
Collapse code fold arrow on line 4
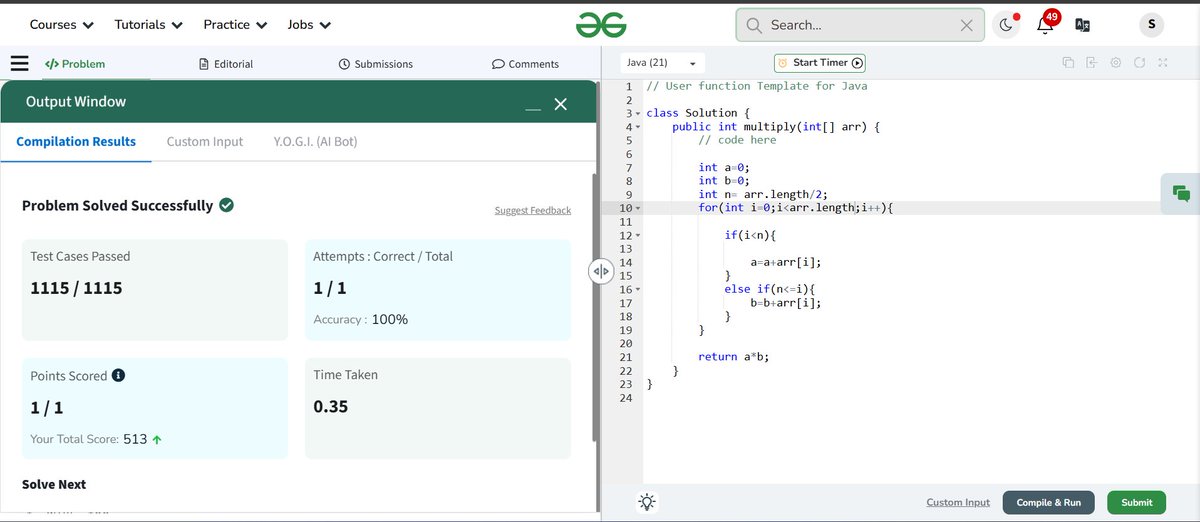point(638,127)
